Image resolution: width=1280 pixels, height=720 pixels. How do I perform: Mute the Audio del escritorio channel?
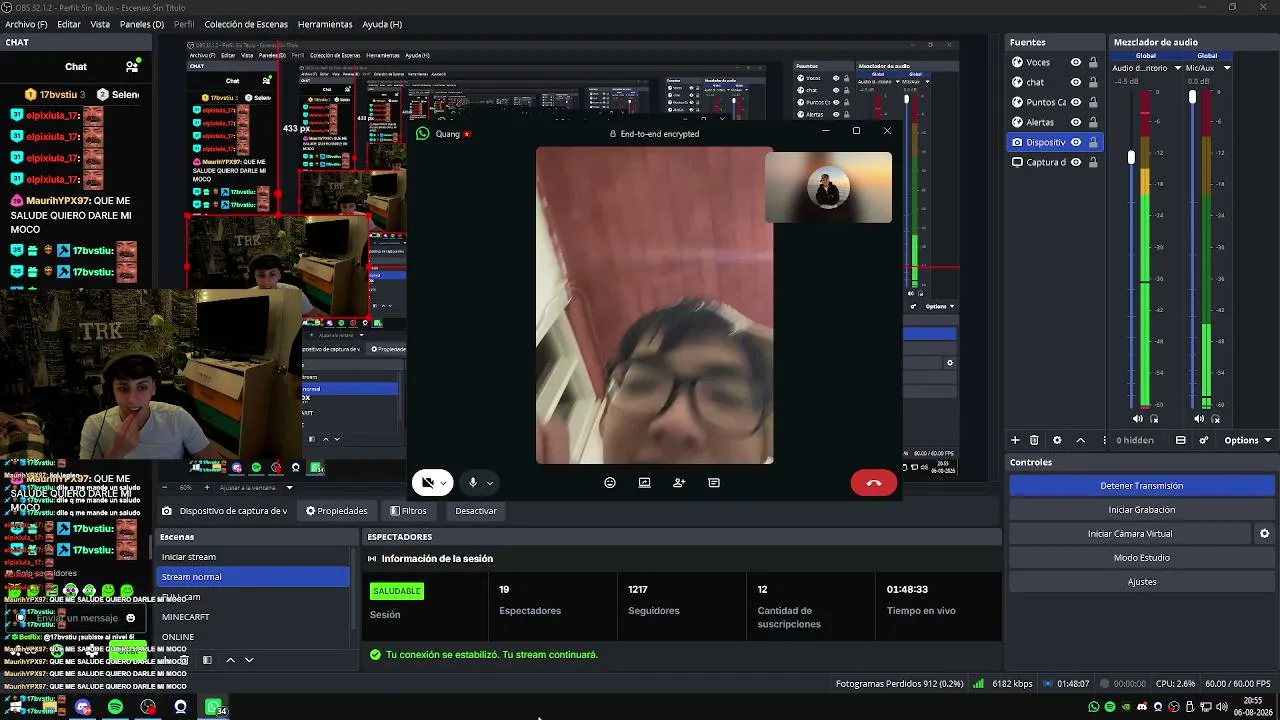coord(1138,419)
